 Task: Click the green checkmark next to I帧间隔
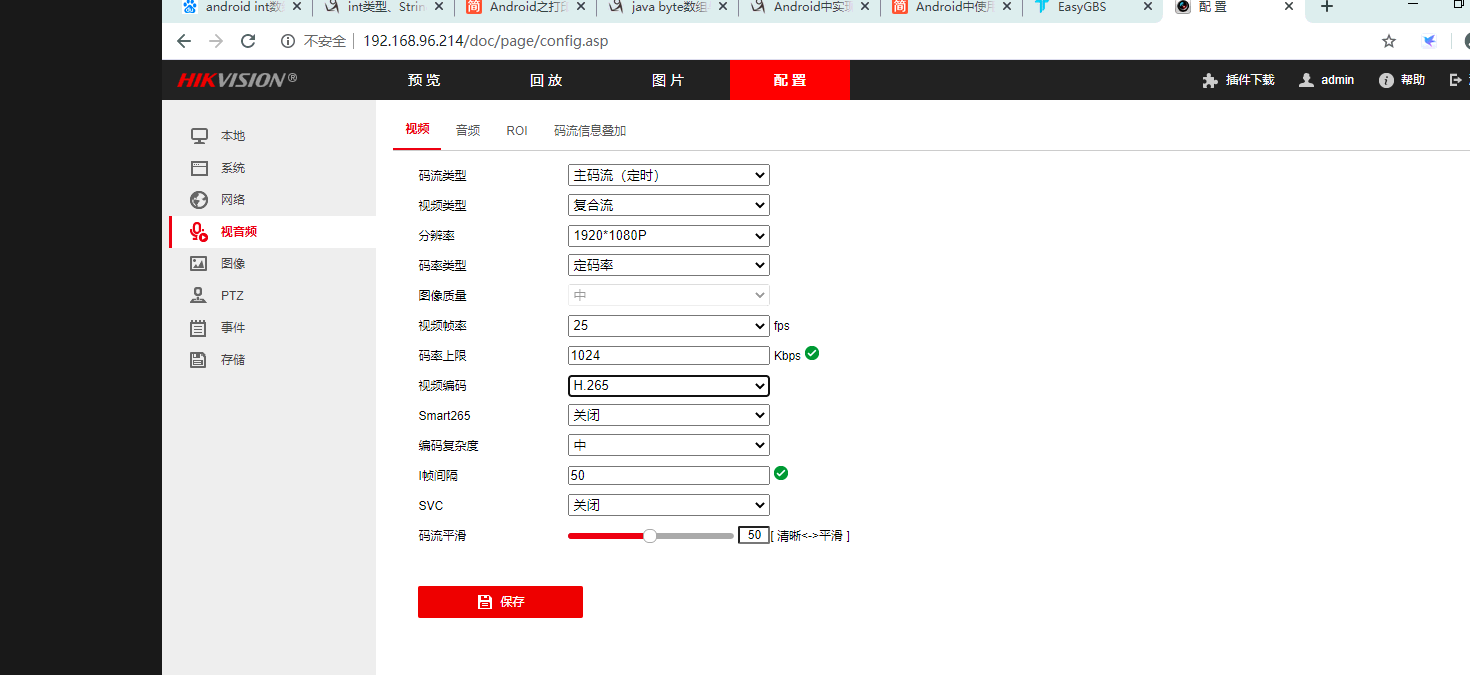pos(781,473)
